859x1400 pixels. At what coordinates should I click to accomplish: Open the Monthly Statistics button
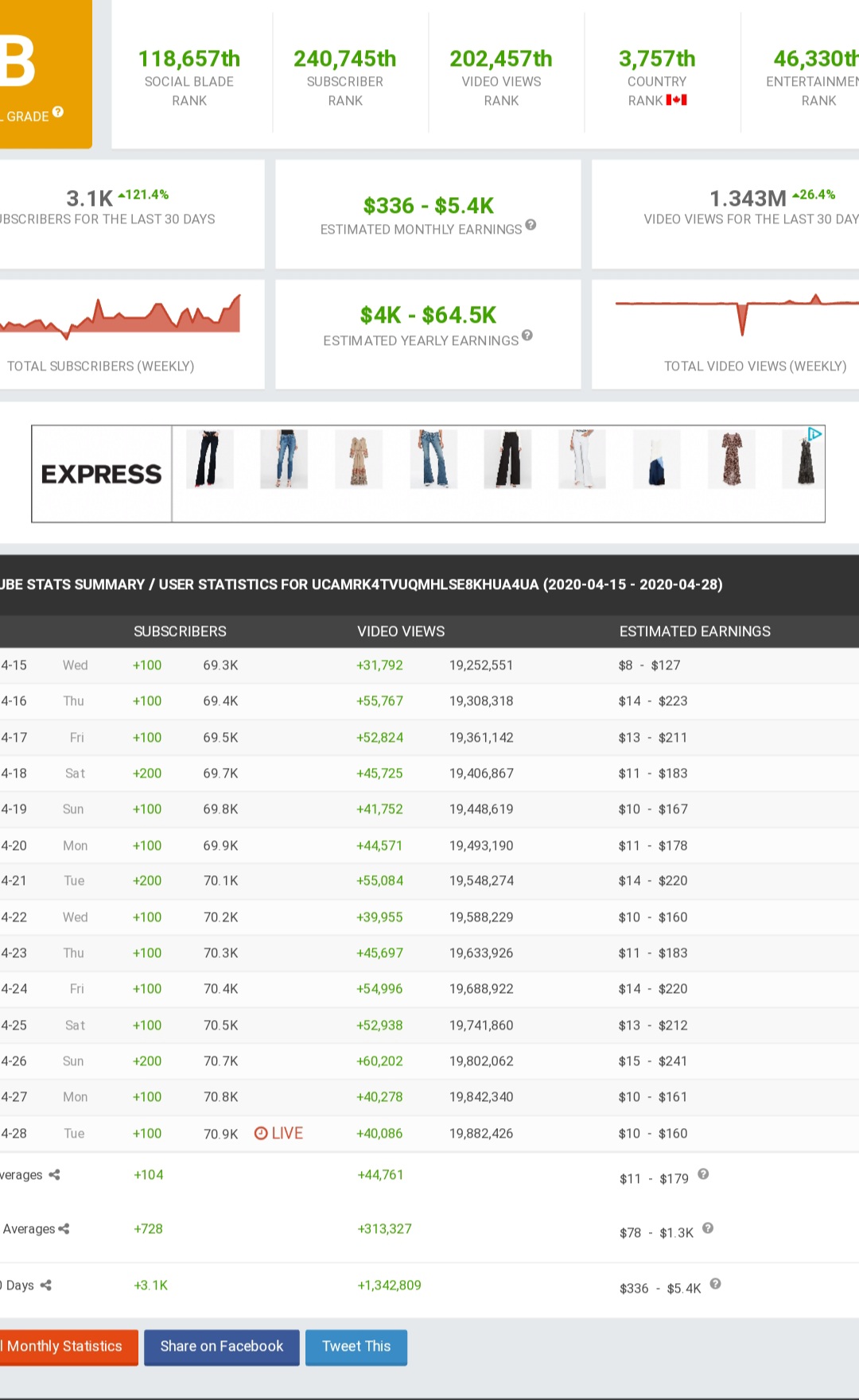coord(68,1347)
